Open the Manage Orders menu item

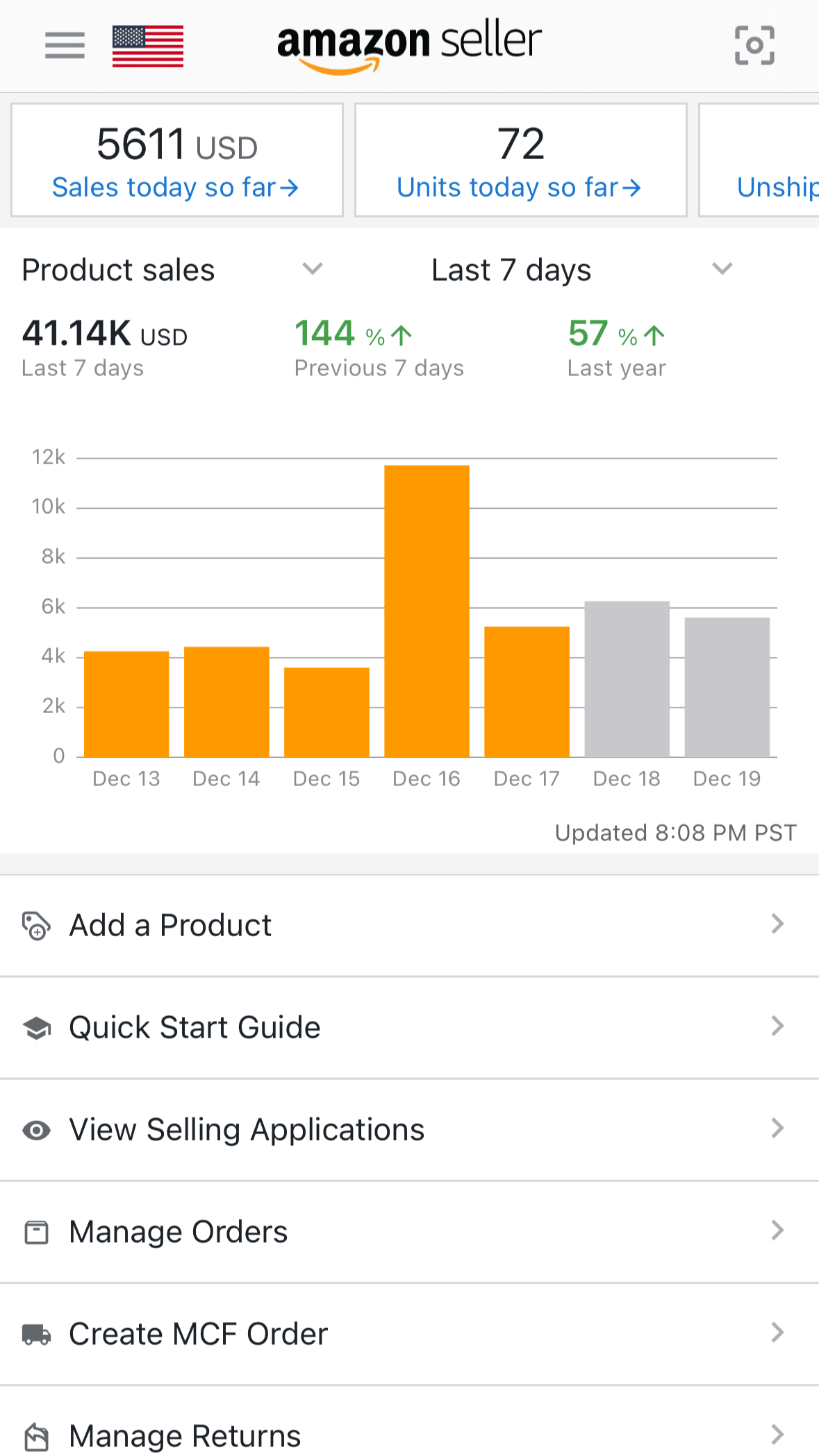pyautogui.click(x=178, y=1232)
